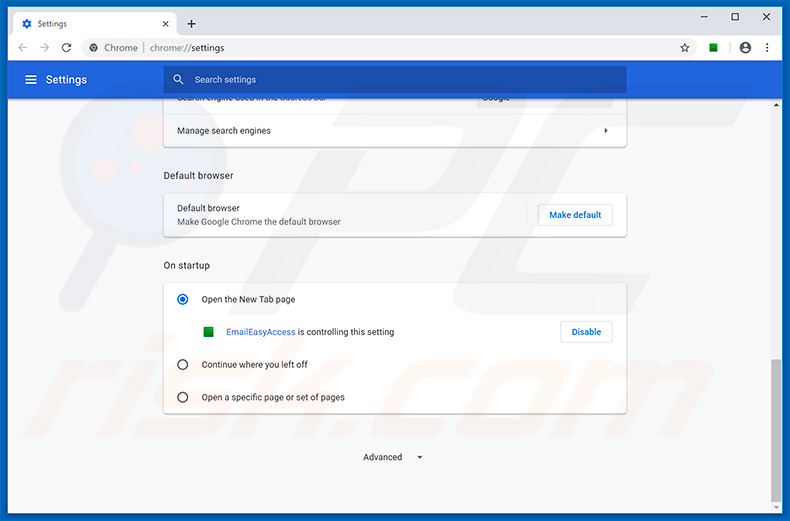Minimize the Chrome window
The width and height of the screenshot is (790, 521).
coord(704,17)
